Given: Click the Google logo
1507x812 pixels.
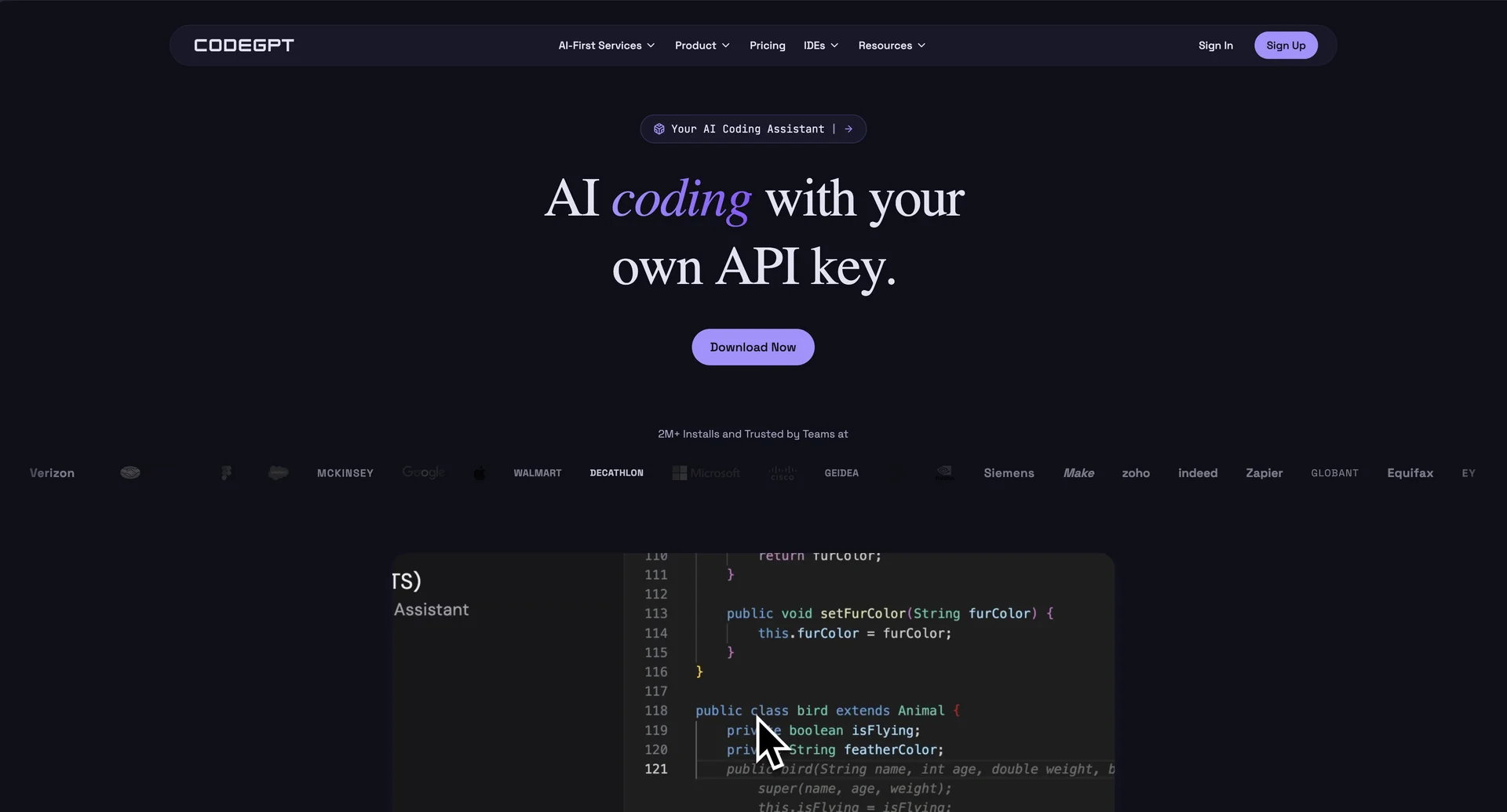Looking at the screenshot, I should 424,472.
